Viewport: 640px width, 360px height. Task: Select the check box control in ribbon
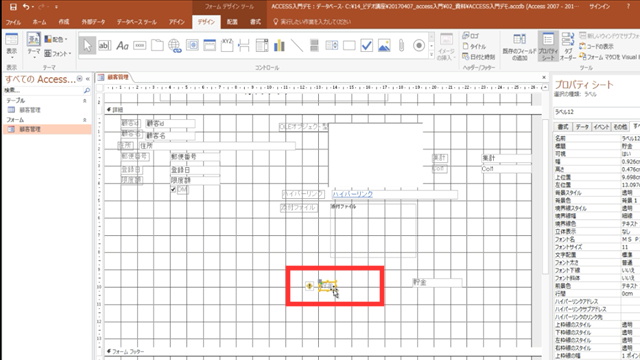(x=367, y=45)
